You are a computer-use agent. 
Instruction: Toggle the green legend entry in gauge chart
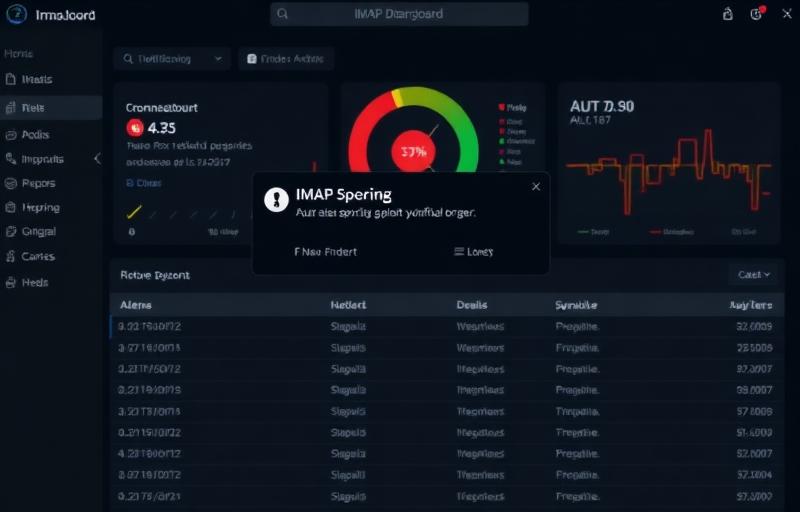pyautogui.click(x=501, y=142)
